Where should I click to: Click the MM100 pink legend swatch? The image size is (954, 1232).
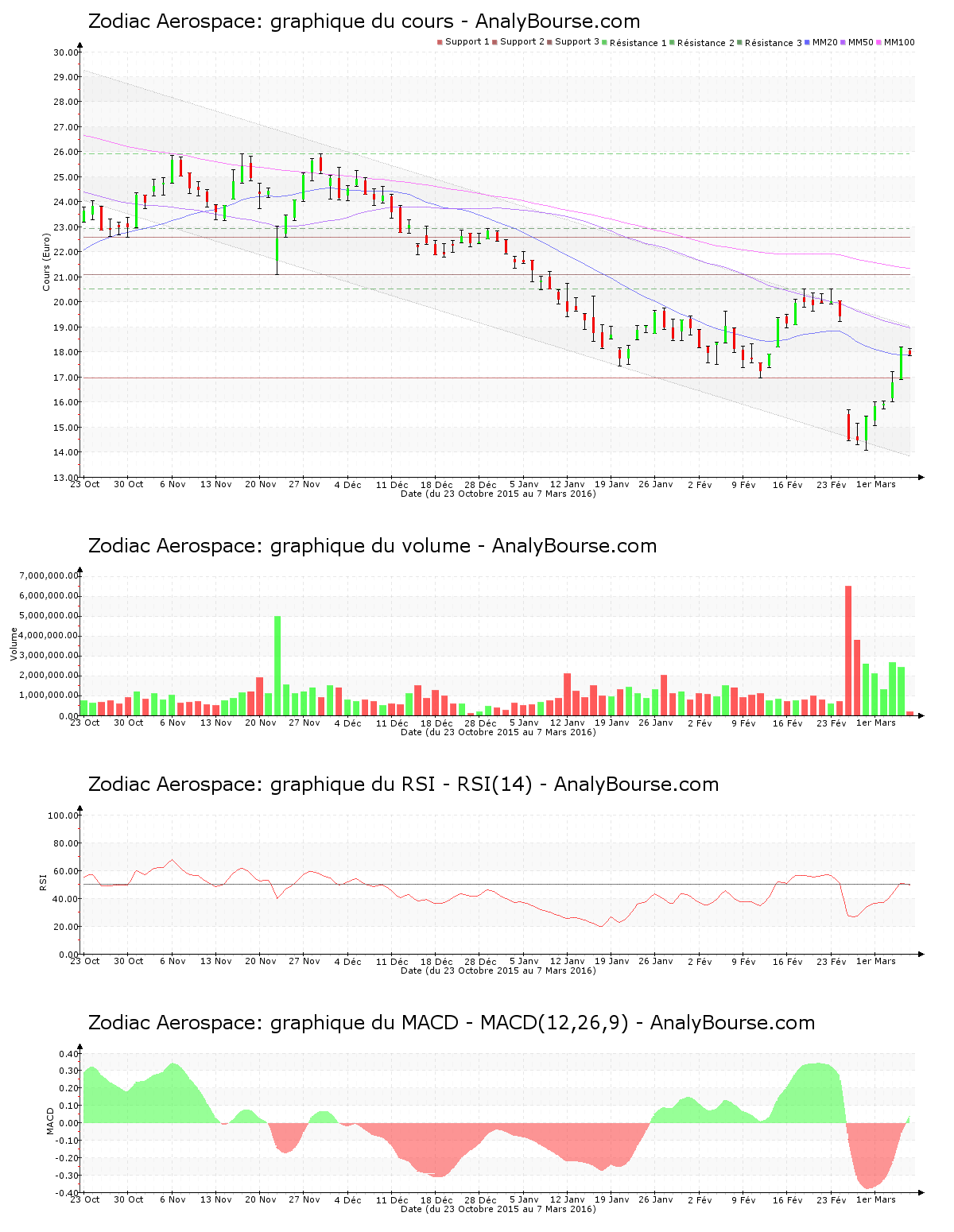[879, 42]
